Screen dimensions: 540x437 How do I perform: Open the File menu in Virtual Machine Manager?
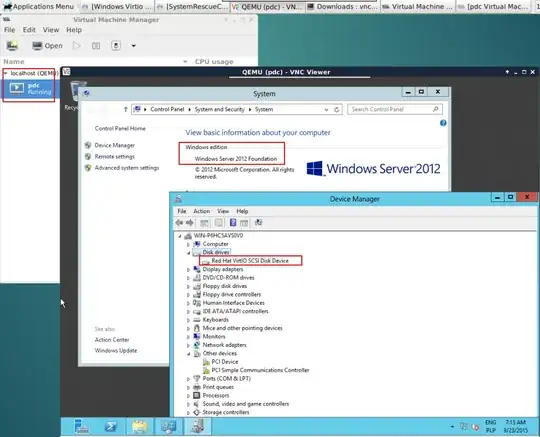(10, 30)
